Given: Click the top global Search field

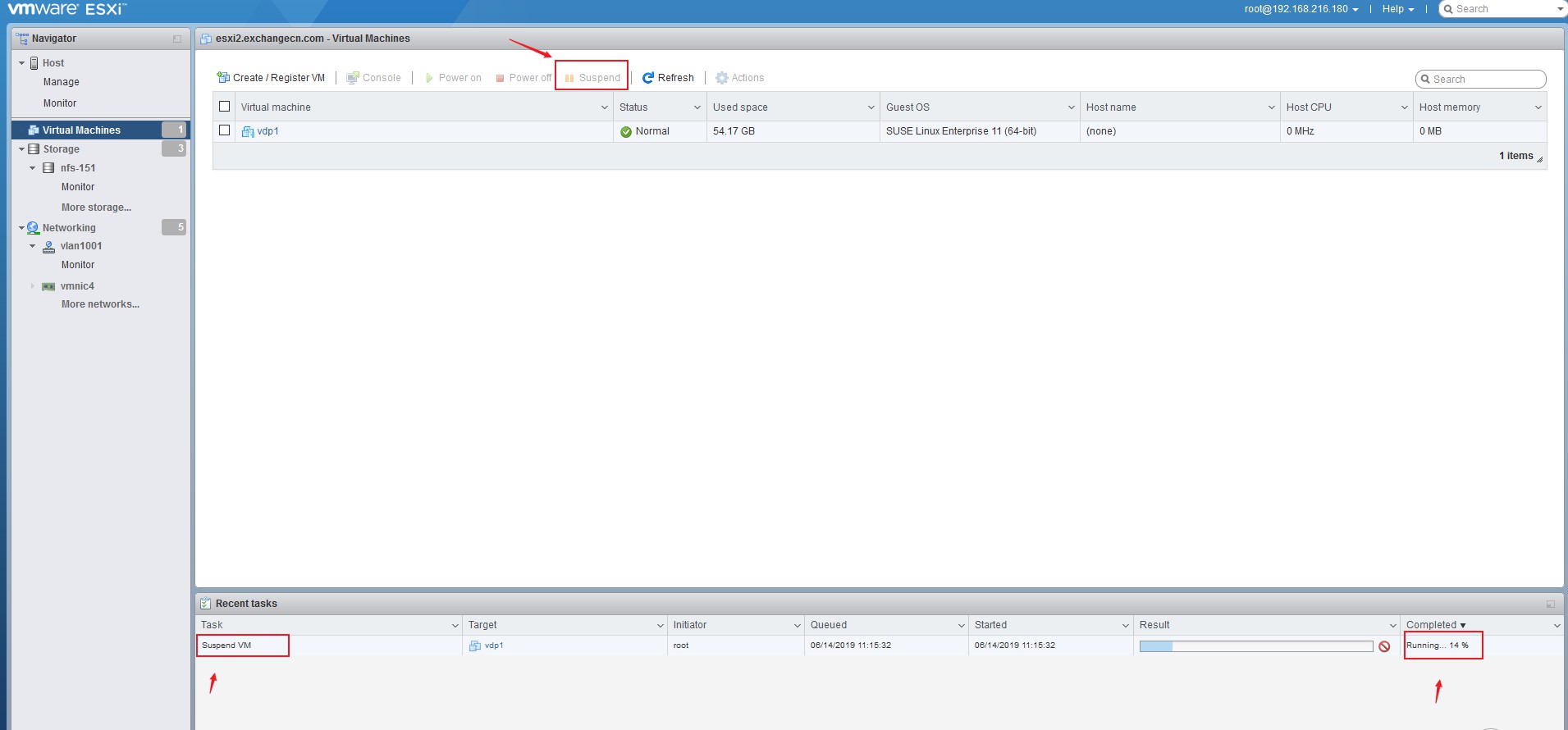Looking at the screenshot, I should 1503,9.
